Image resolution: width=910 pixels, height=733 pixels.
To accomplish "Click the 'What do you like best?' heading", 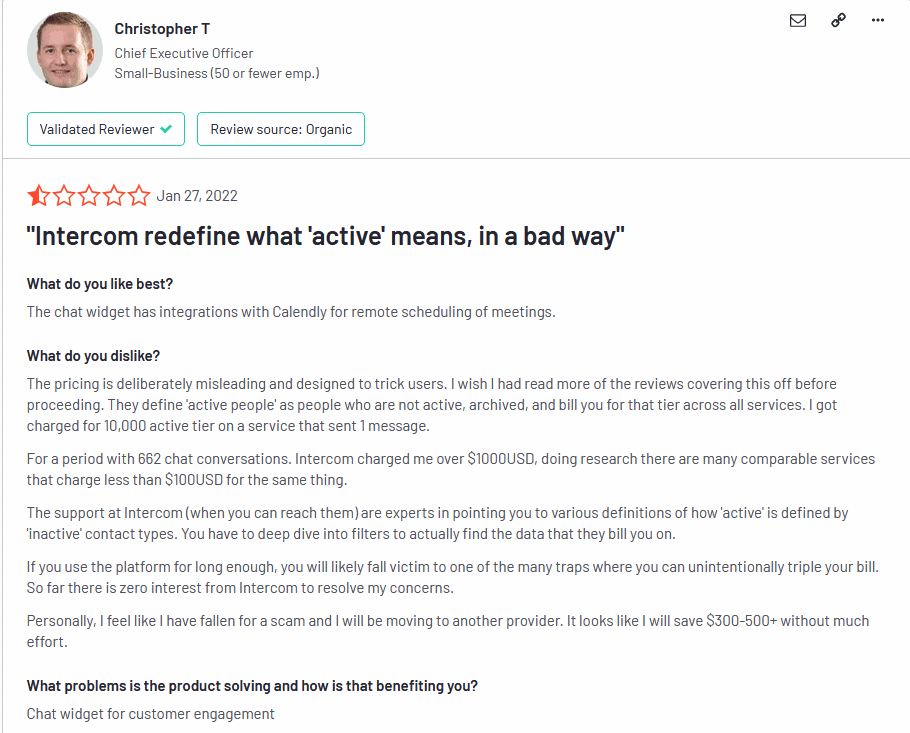I will (x=100, y=284).
